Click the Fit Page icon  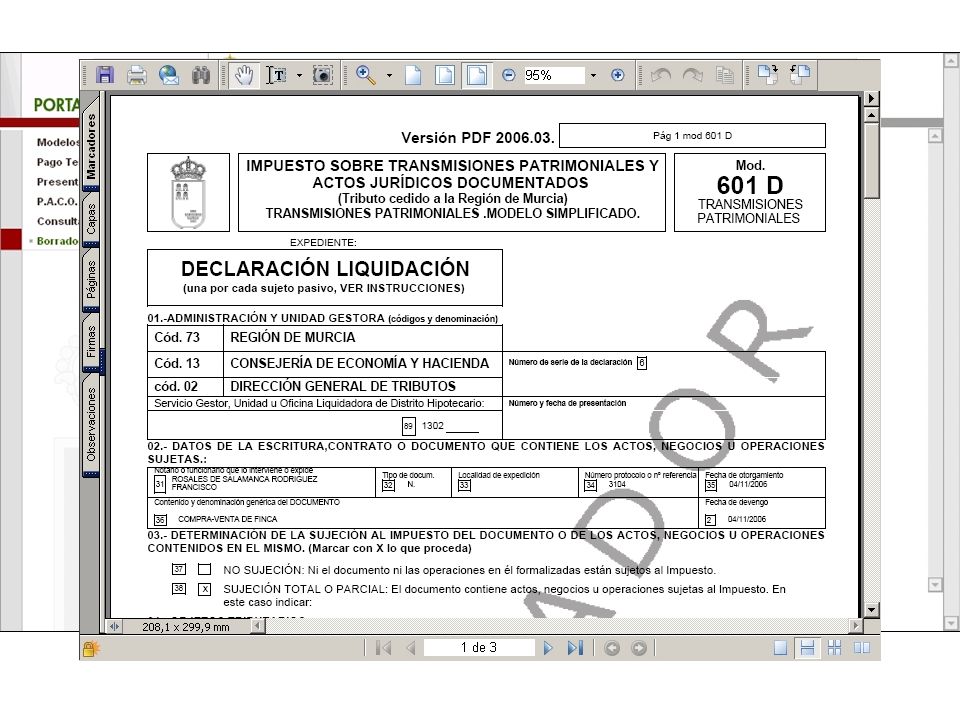[x=445, y=75]
